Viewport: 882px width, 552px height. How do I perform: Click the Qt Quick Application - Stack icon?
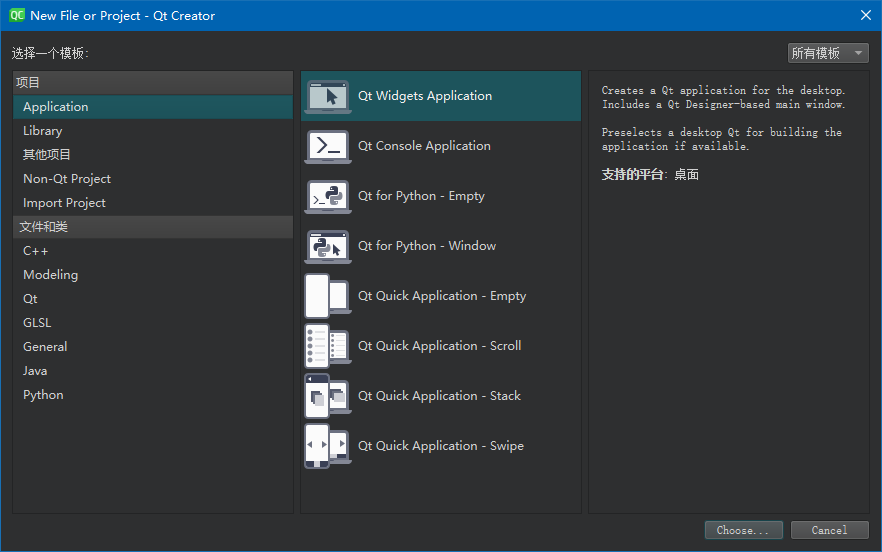point(328,396)
